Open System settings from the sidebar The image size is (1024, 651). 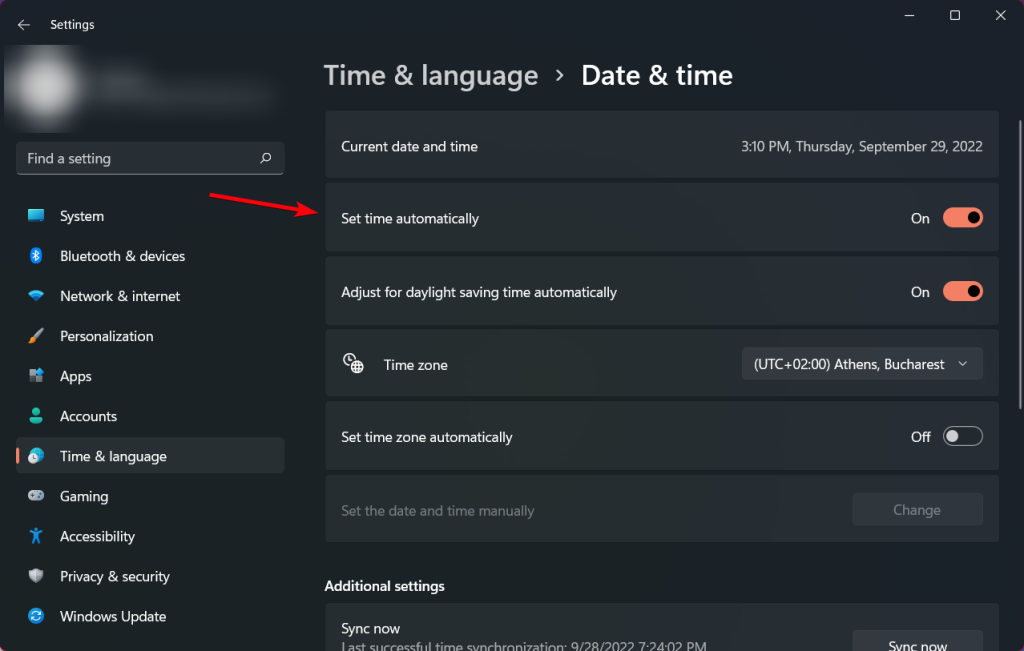tap(37, 216)
